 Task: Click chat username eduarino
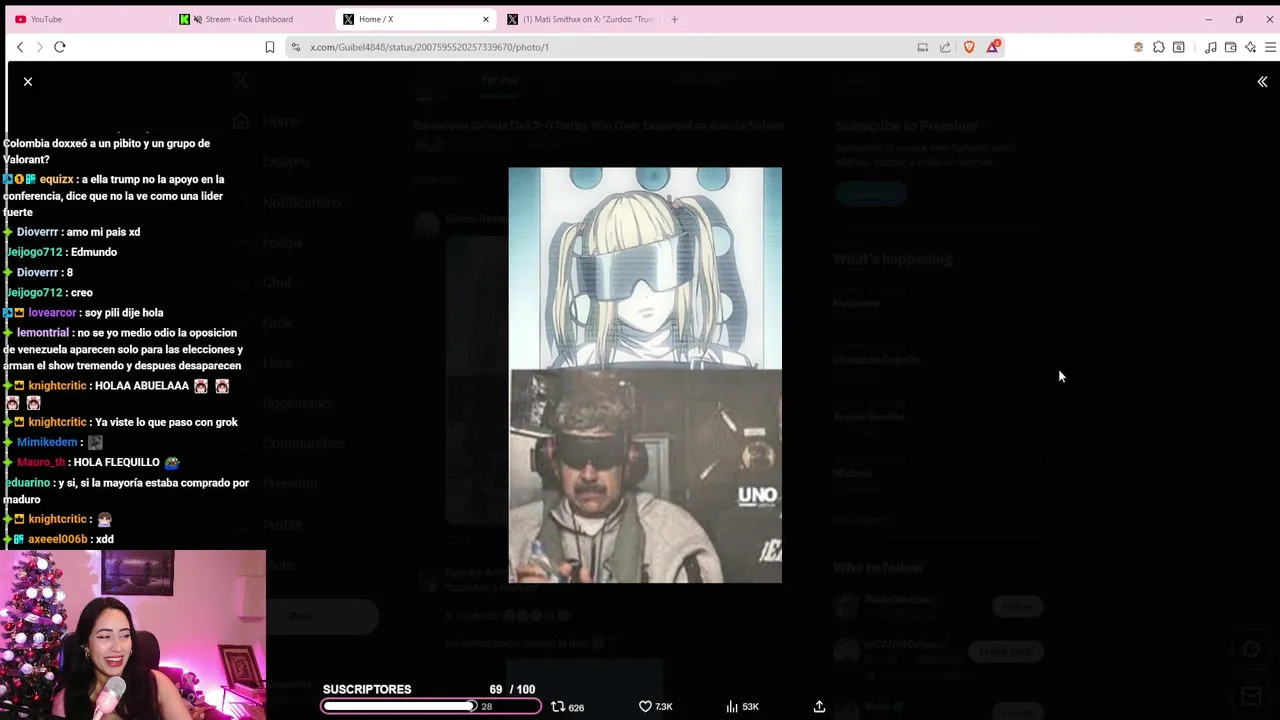[x=26, y=483]
